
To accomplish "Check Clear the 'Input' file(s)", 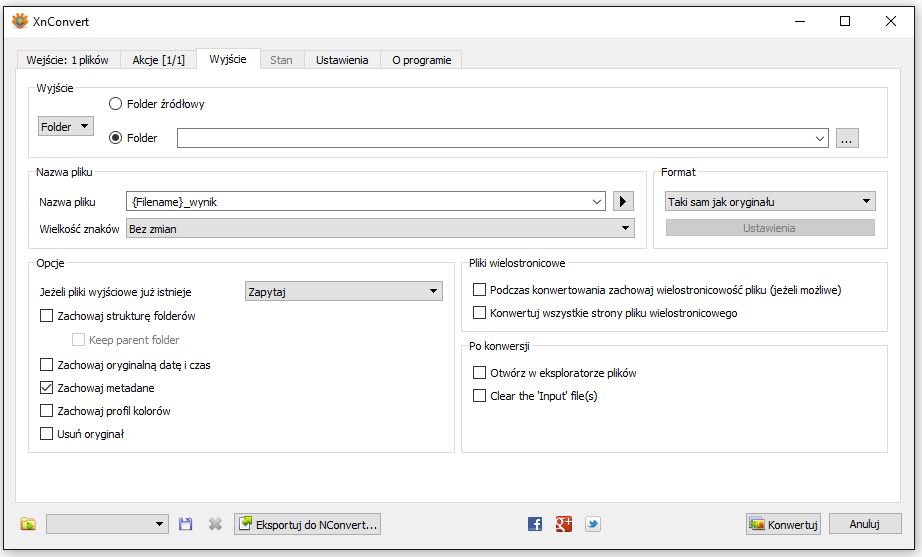I will [480, 396].
